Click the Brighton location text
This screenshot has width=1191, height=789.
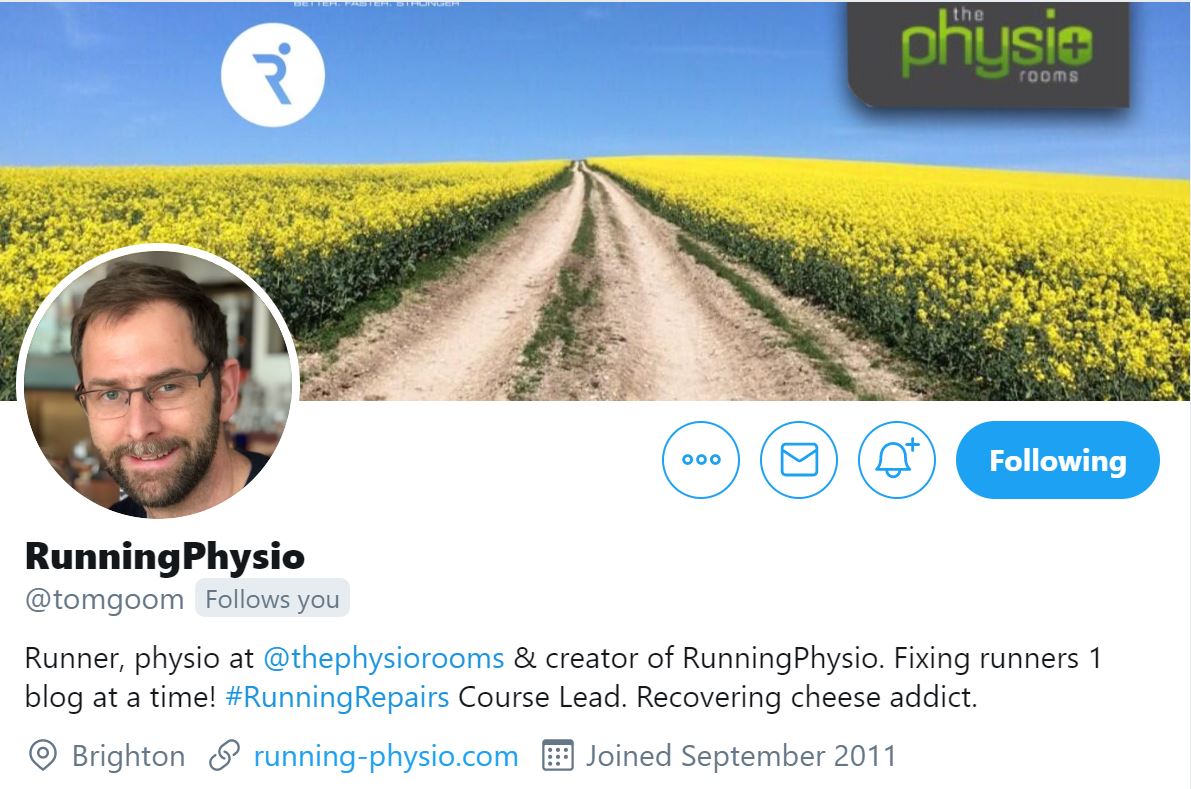pos(128,756)
